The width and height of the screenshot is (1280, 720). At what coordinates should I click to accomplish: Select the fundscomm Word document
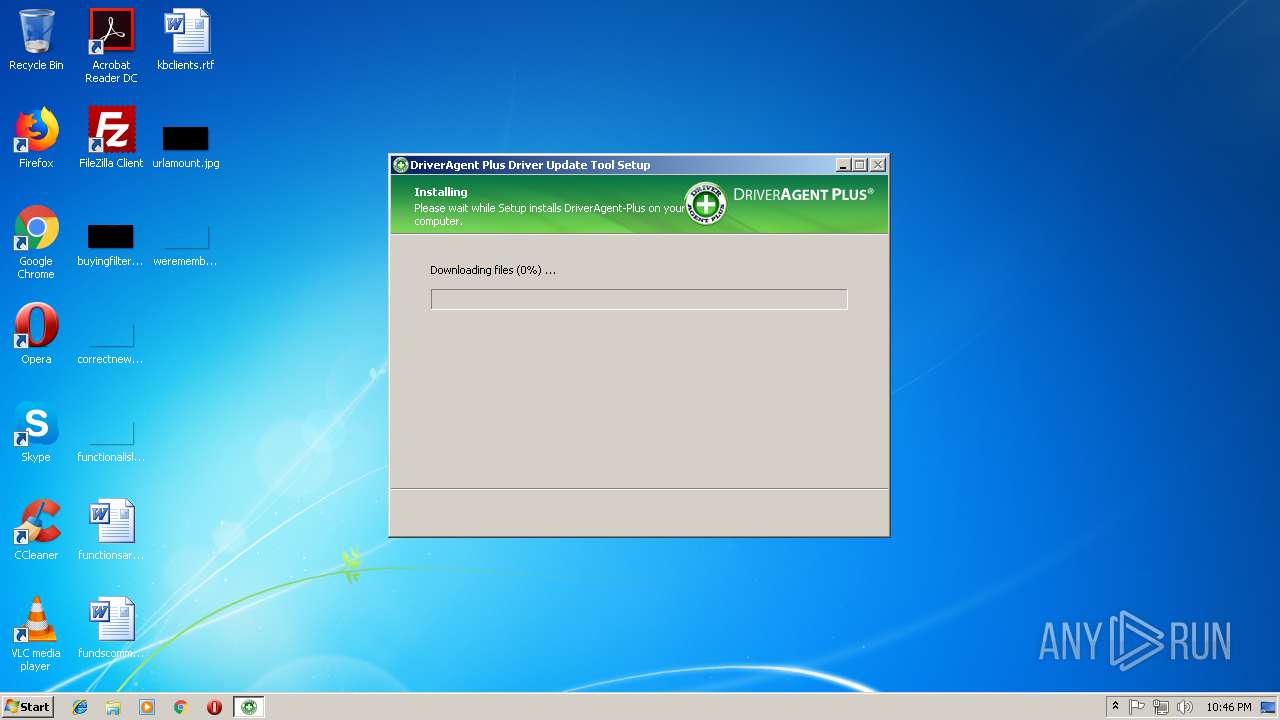111,628
